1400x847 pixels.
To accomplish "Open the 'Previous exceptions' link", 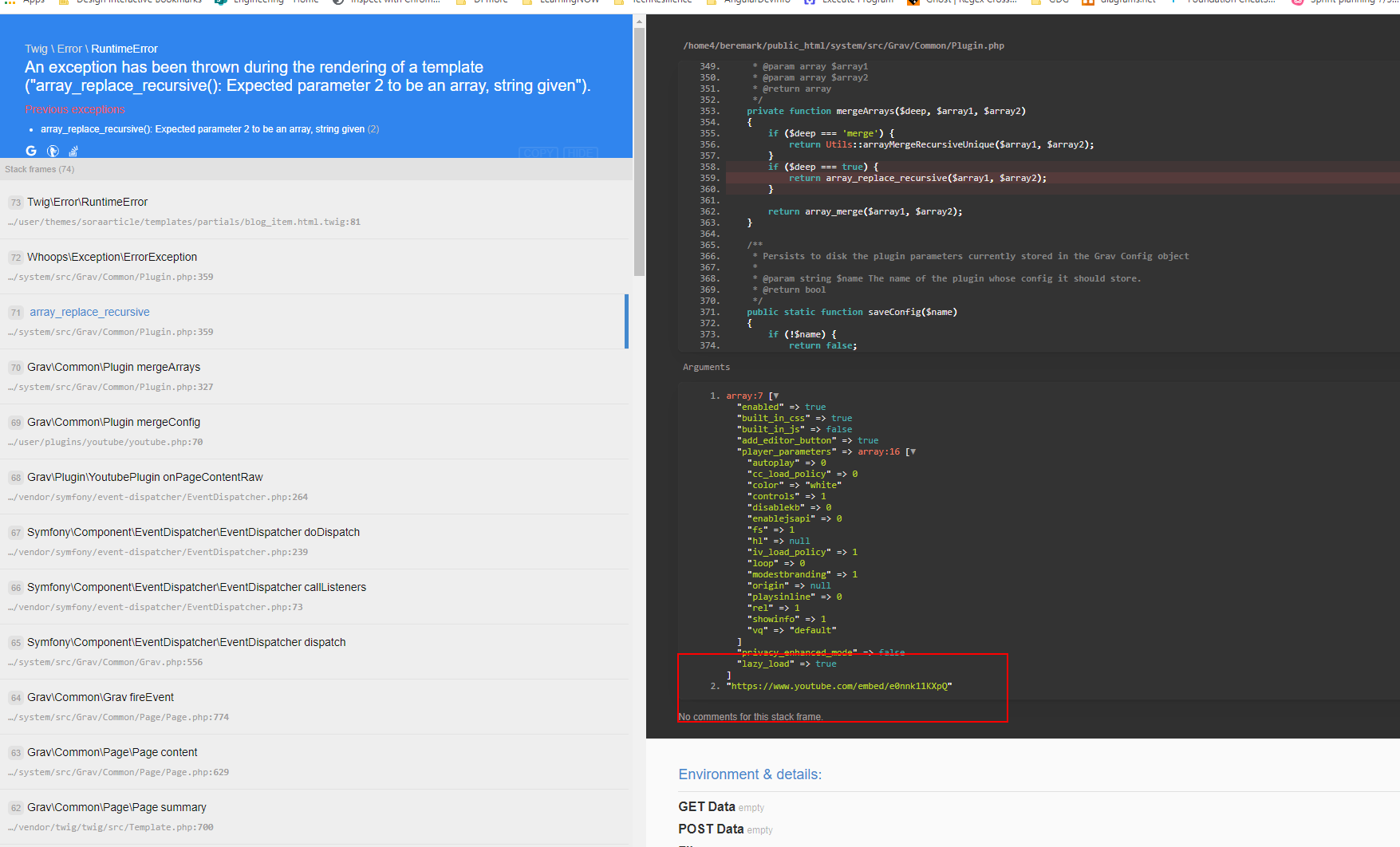I will 75,109.
